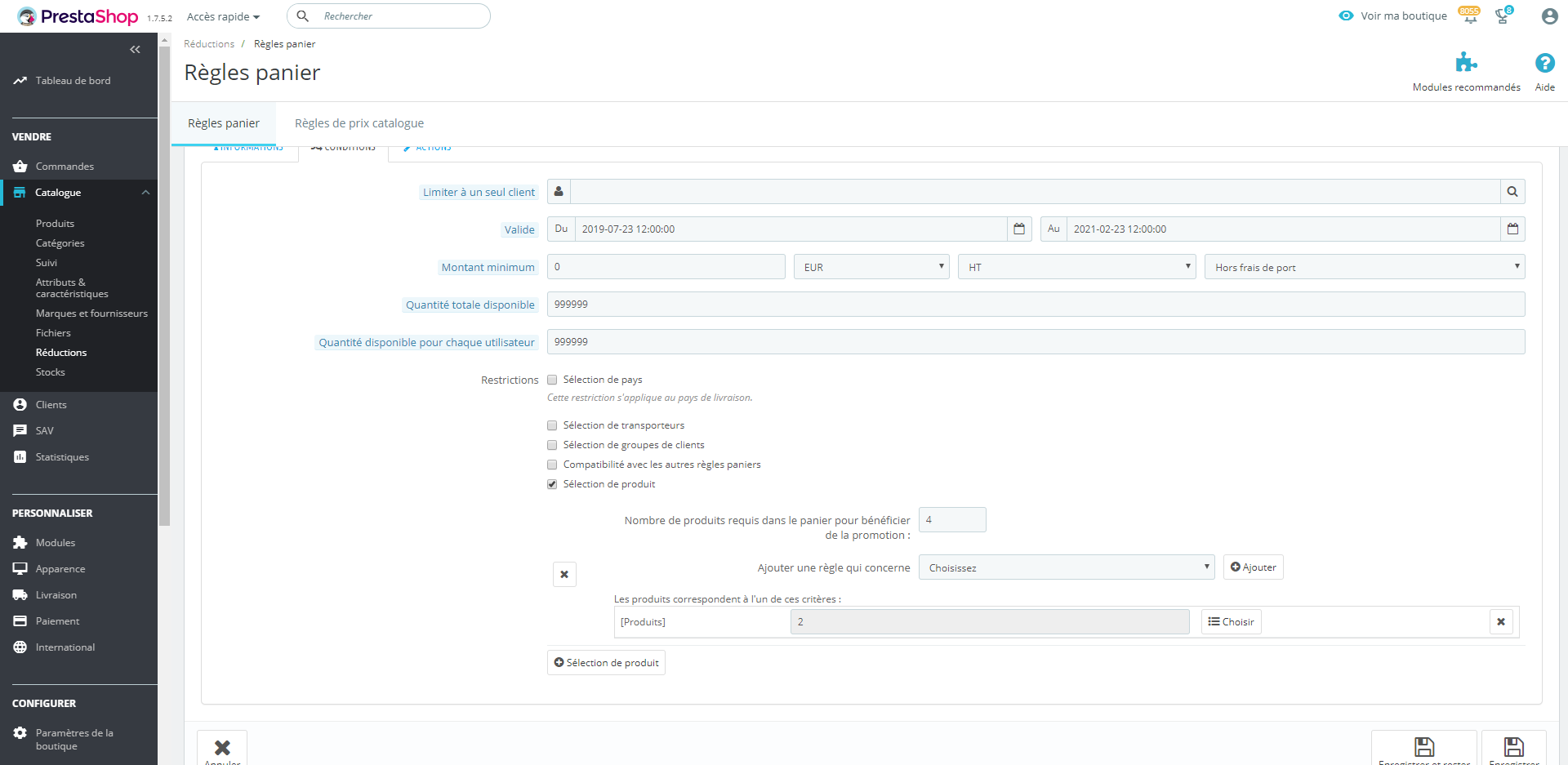Open the user account profile icon
This screenshot has width=1568, height=765.
(x=1549, y=16)
